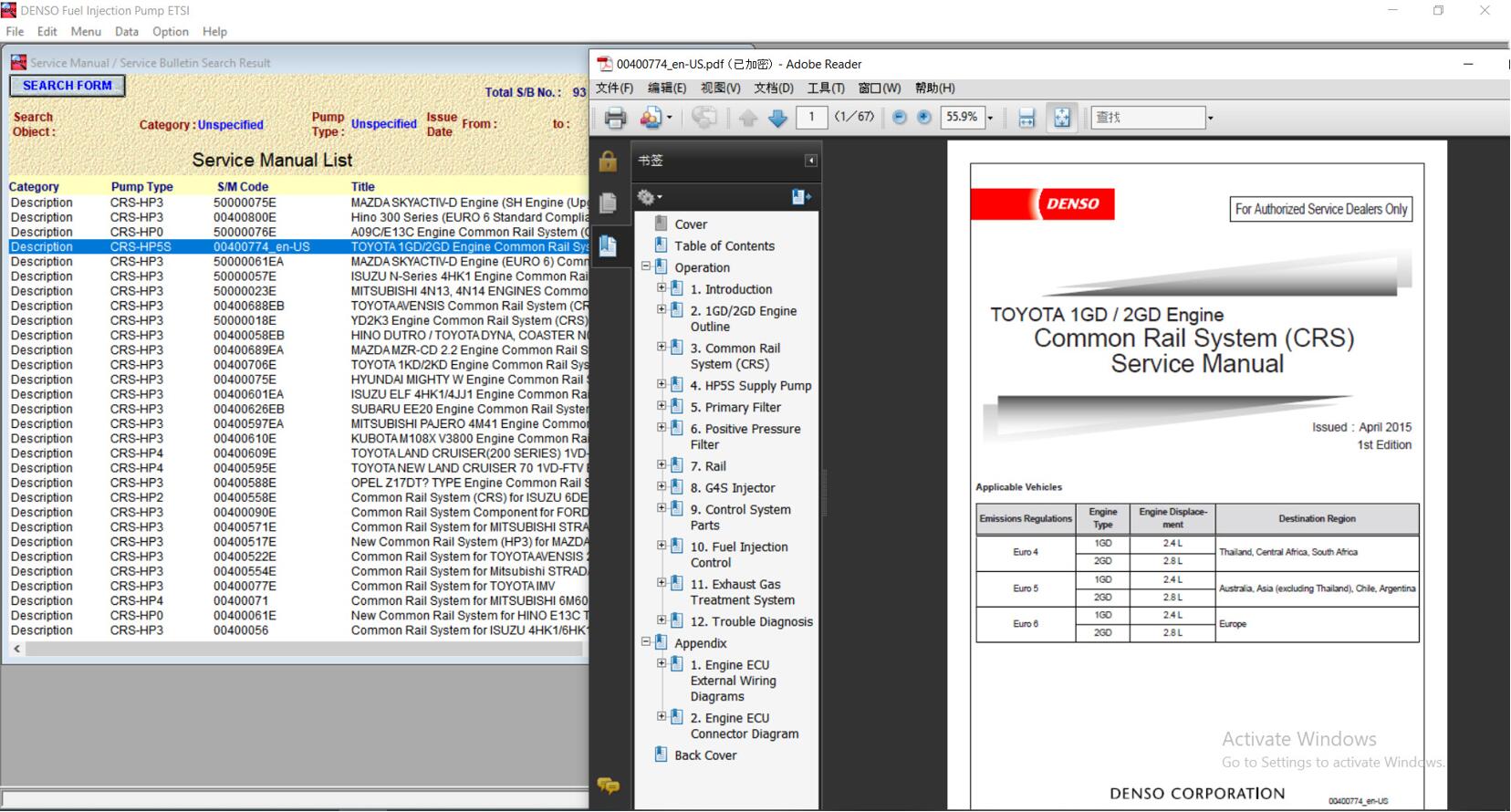Click the horizontal scrollbar of Service Manual List
The height and width of the screenshot is (812, 1511).
[304, 649]
